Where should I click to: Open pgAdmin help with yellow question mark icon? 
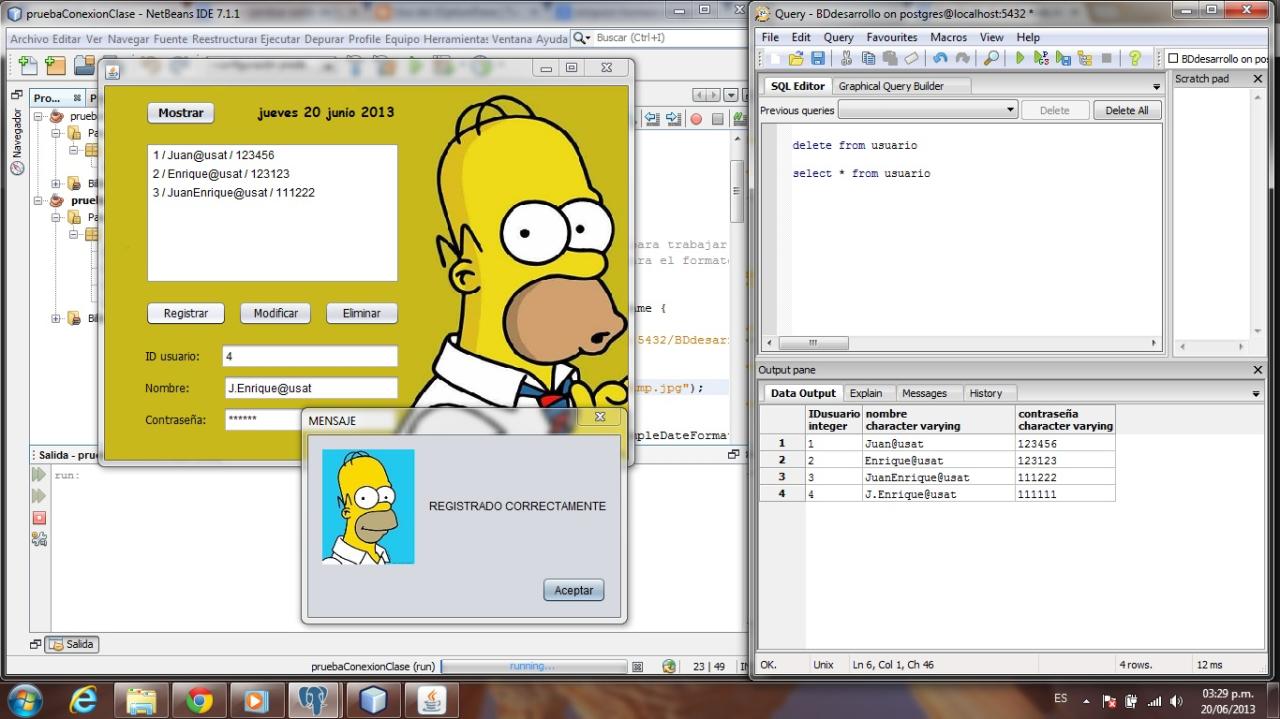[1136, 59]
